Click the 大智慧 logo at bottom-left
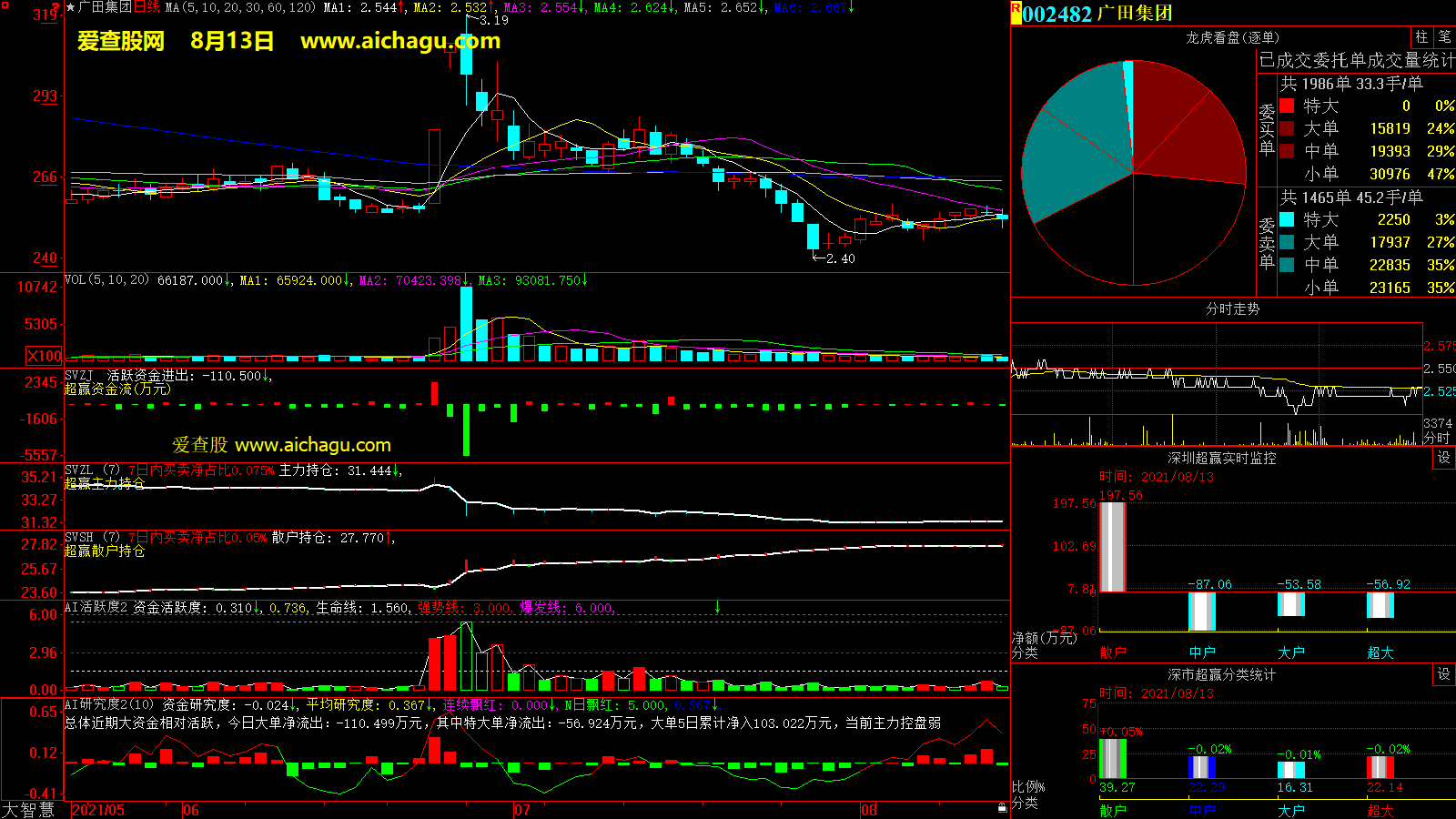The width and height of the screenshot is (1456, 819). point(29,810)
